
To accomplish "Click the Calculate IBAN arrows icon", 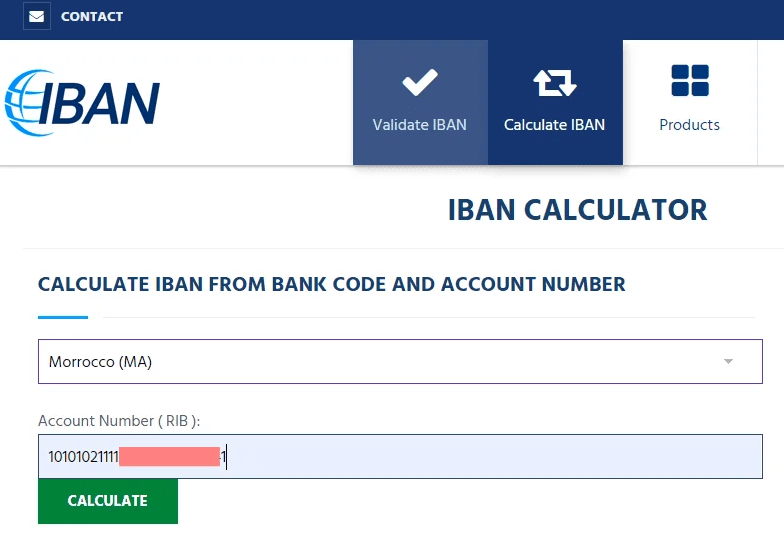I will pyautogui.click(x=554, y=82).
